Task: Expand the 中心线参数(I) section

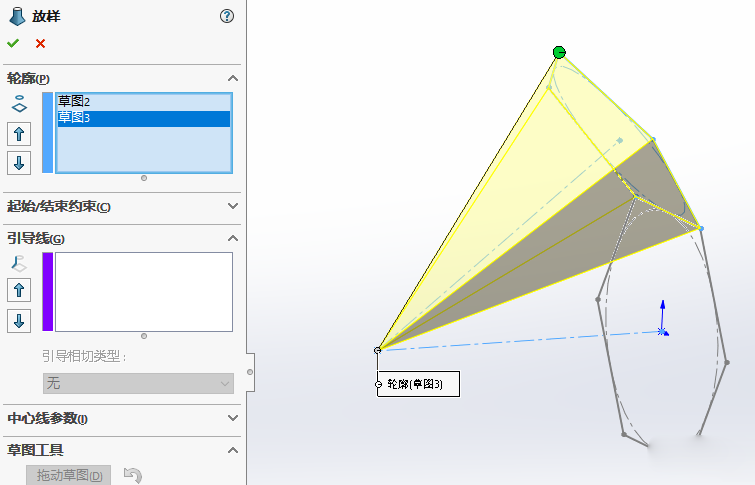Action: point(233,418)
